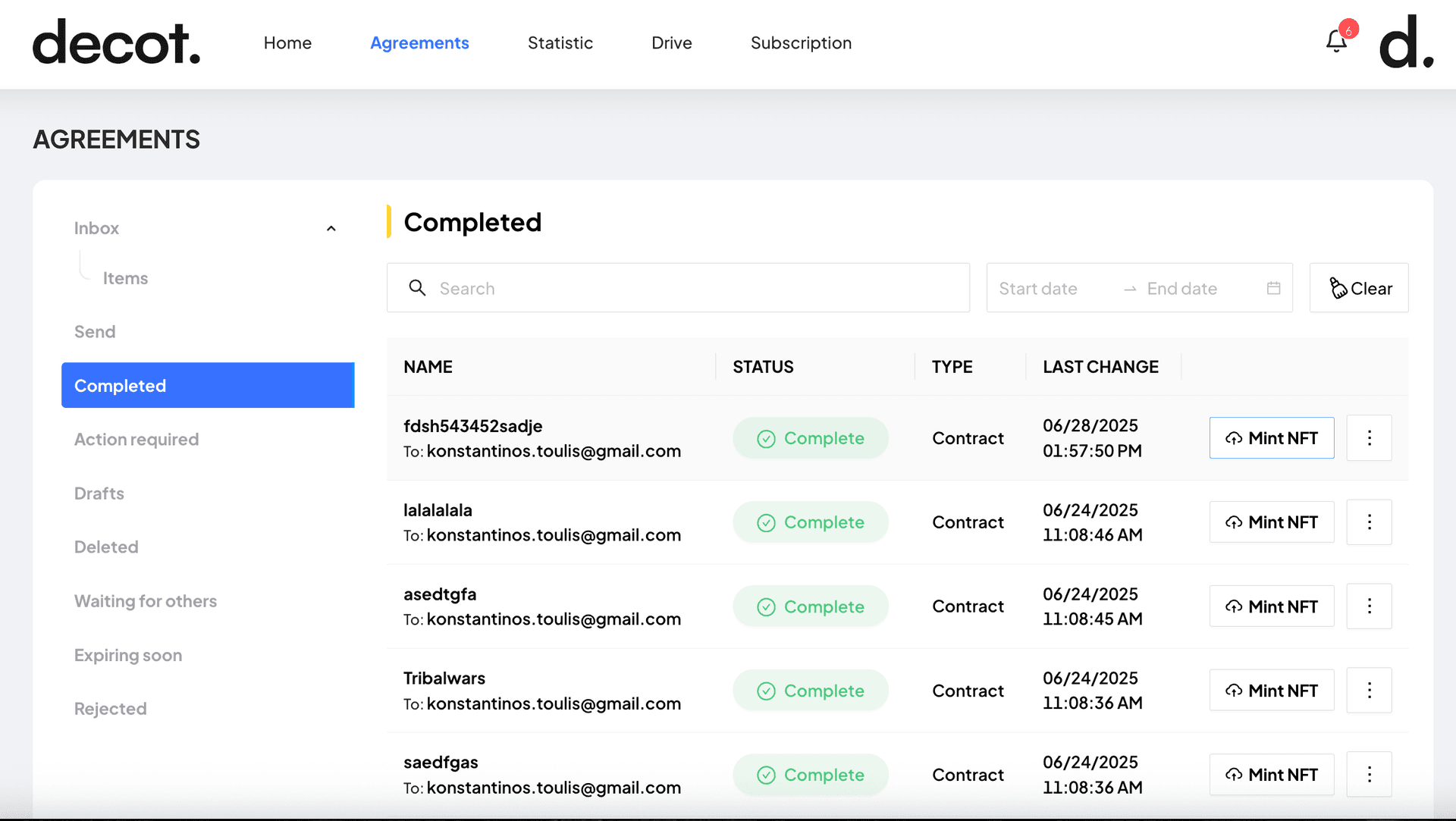Open the three-dot menu for fdsh543452sadje
Viewport: 1456px width, 821px height.
click(1370, 438)
